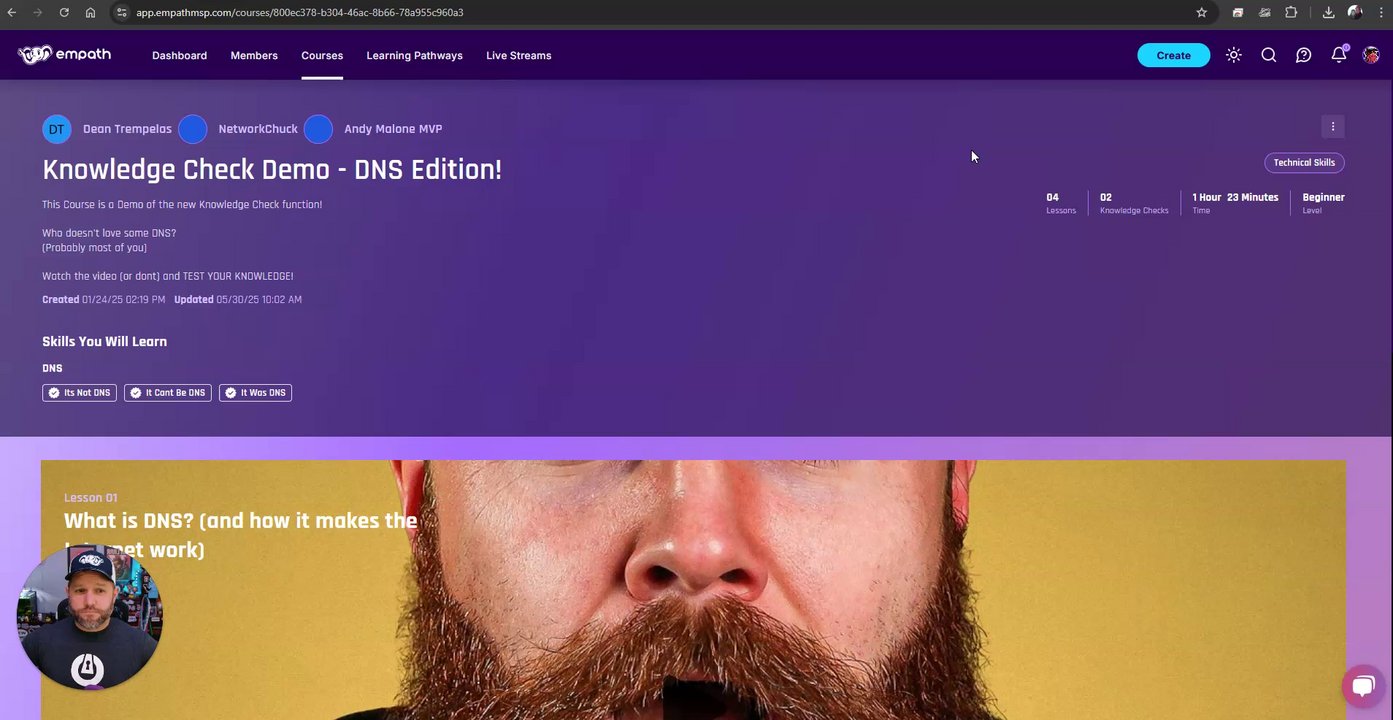Click the avatar circle beside Andy Malone MVP
This screenshot has width=1393, height=720.
point(318,129)
